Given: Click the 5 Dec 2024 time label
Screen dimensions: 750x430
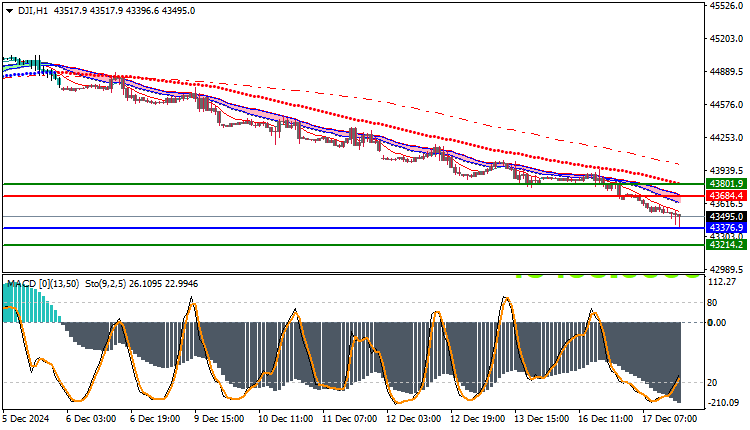Looking at the screenshot, I should point(26,419).
